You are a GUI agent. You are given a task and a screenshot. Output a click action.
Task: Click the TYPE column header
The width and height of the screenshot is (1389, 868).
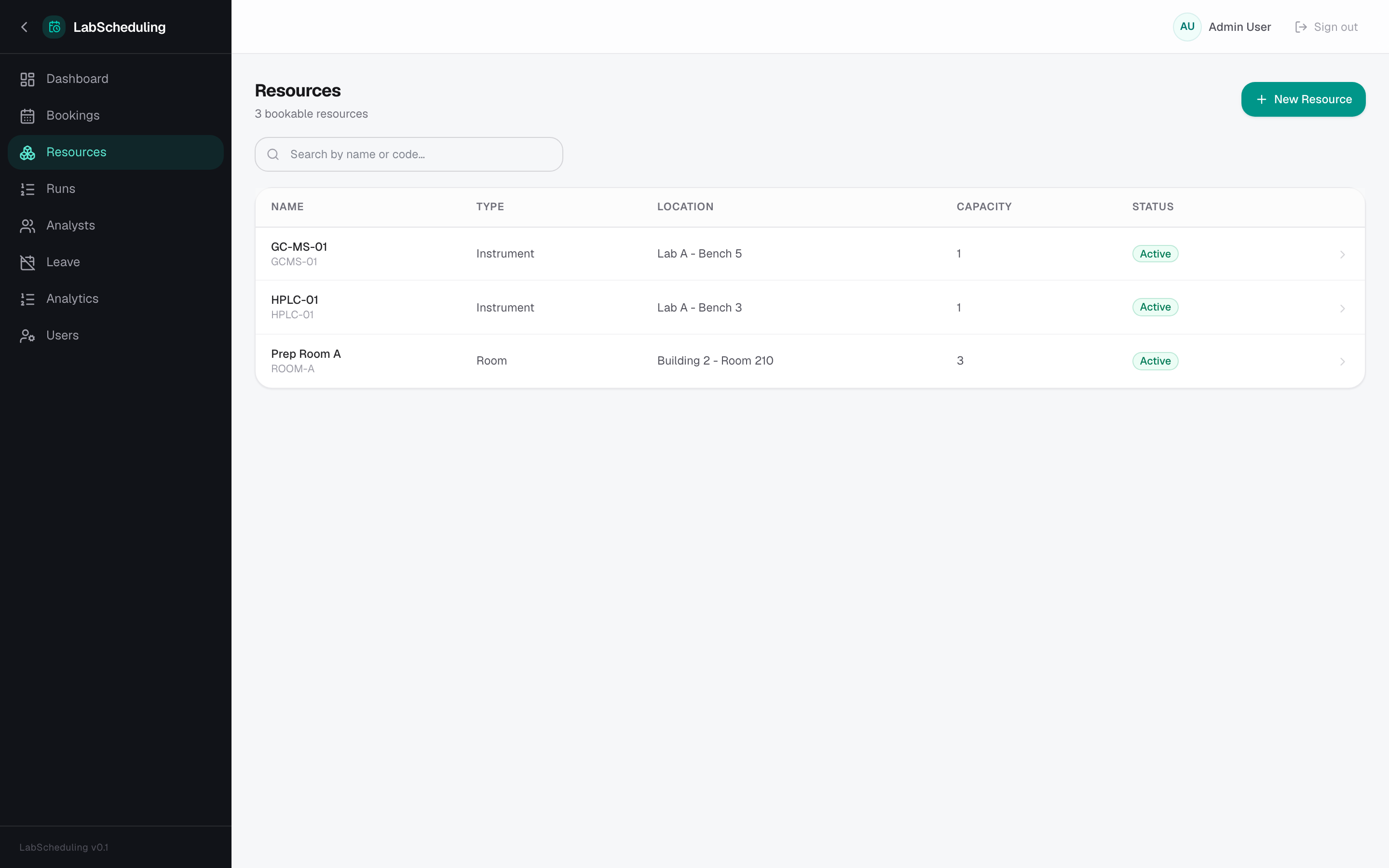click(x=490, y=207)
